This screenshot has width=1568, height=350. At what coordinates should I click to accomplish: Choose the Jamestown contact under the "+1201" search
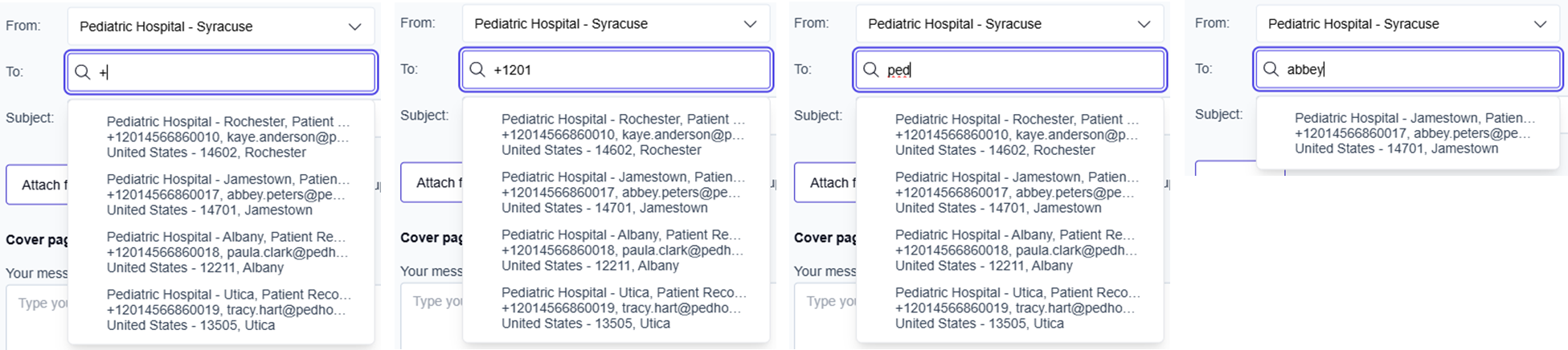(623, 193)
